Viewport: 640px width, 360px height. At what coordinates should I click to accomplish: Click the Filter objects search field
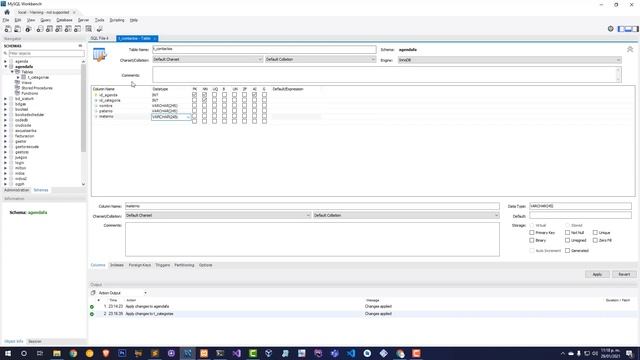pos(46,53)
